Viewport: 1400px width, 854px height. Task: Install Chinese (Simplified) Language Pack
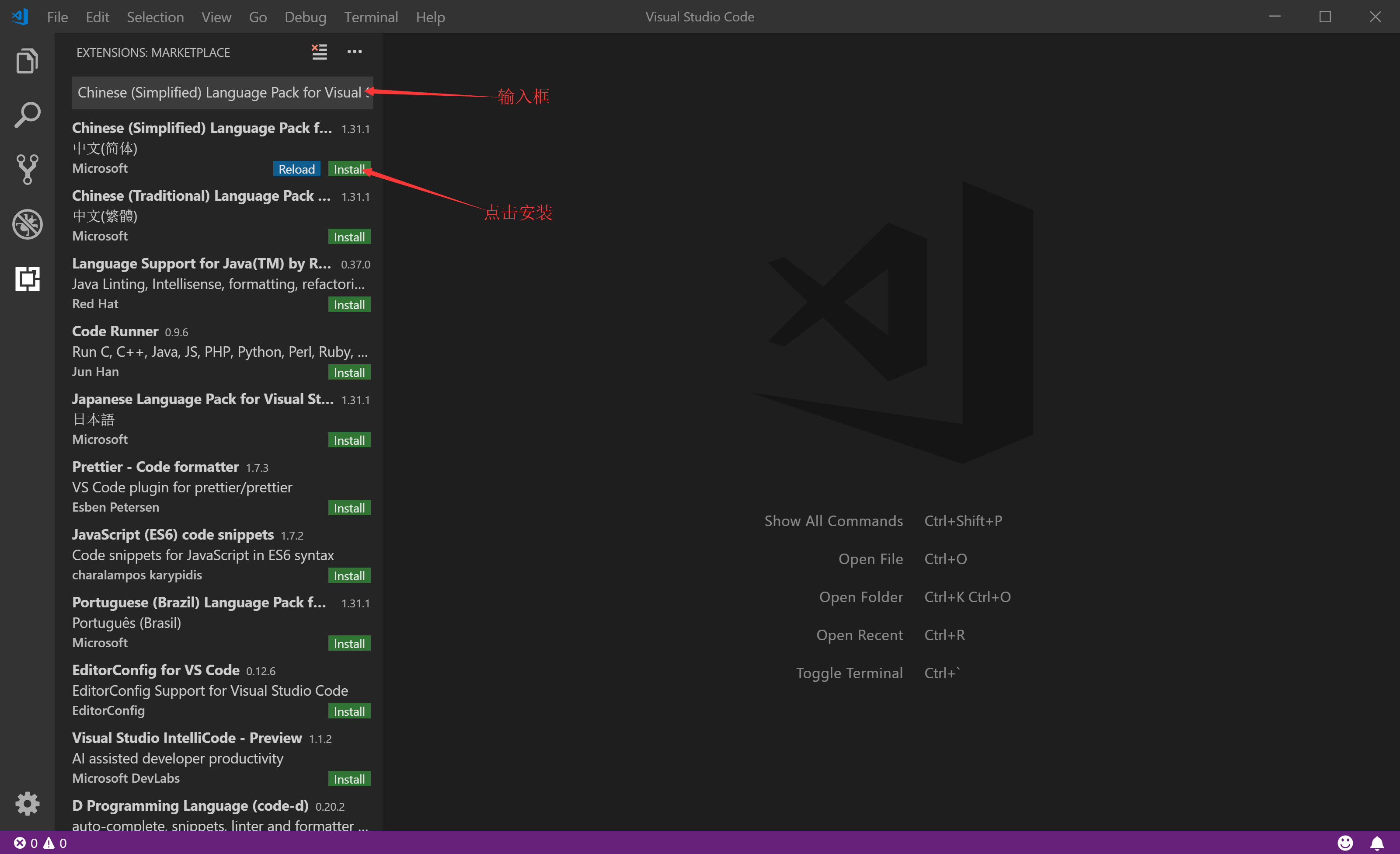coord(349,169)
